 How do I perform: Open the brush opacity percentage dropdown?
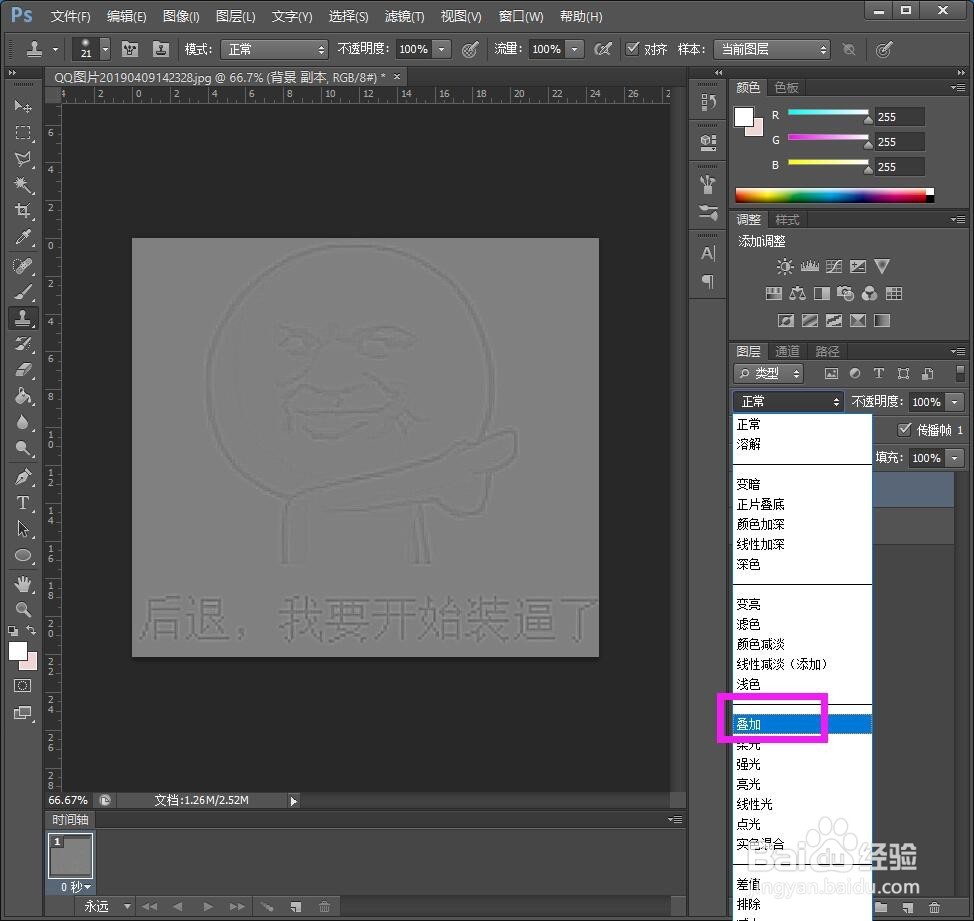[x=442, y=49]
